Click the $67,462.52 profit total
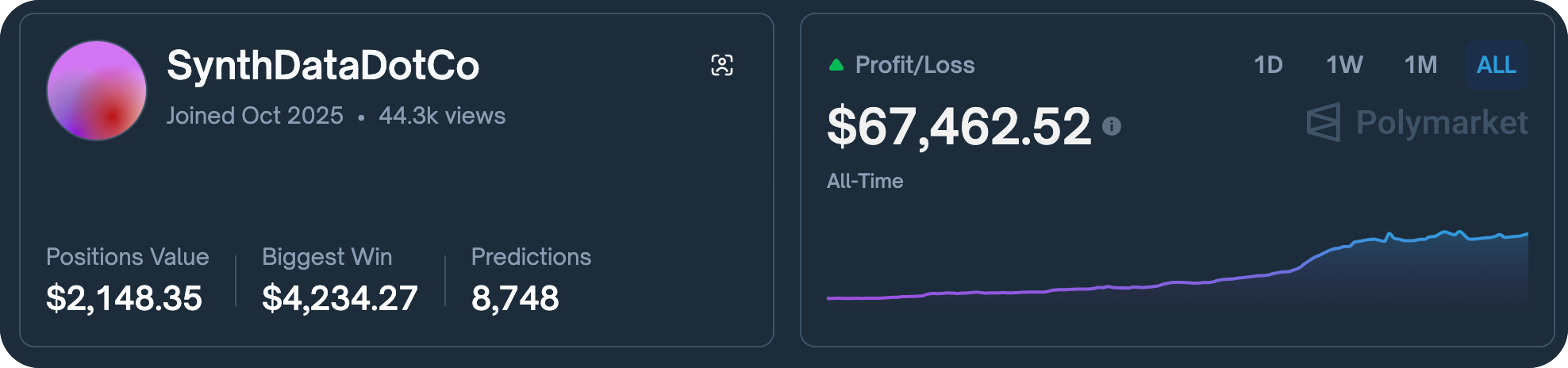This screenshot has height=368, width=1568. (x=959, y=126)
